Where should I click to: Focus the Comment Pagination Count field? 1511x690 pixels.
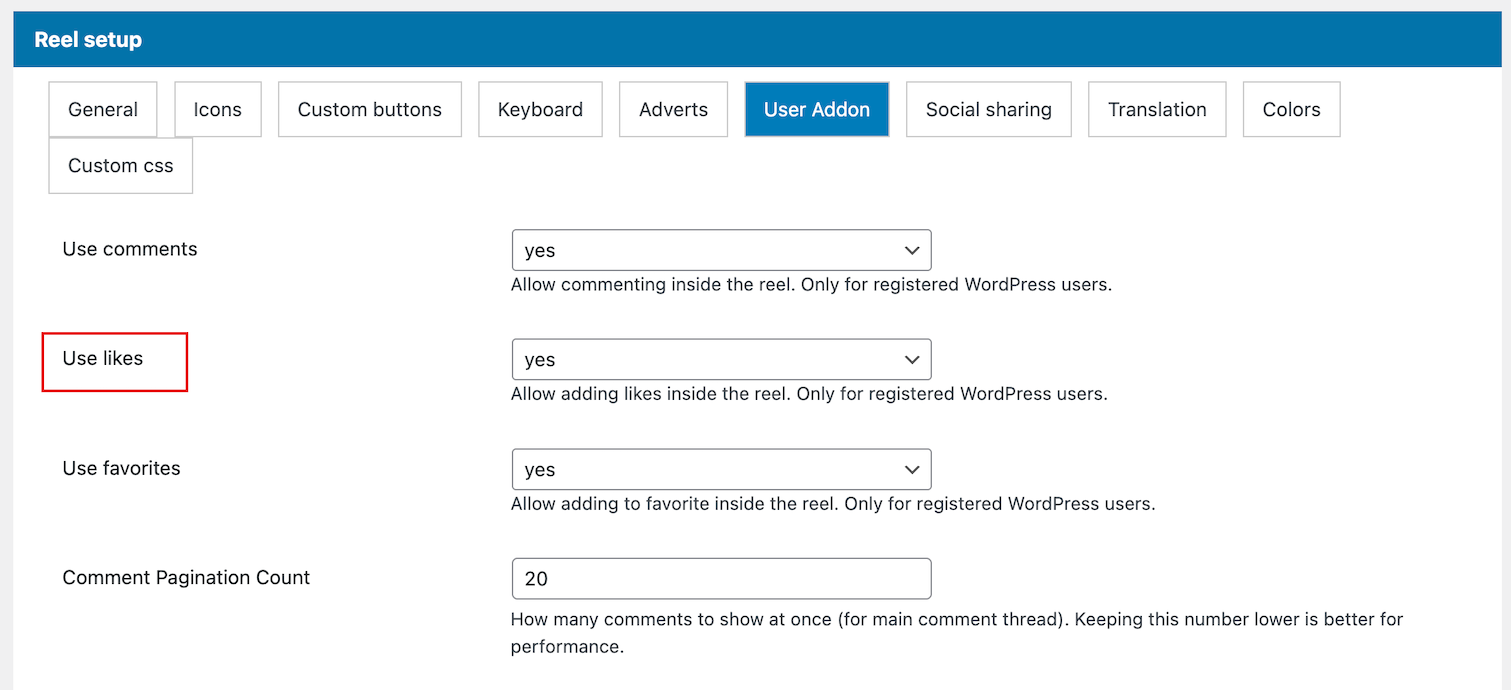click(x=721, y=579)
